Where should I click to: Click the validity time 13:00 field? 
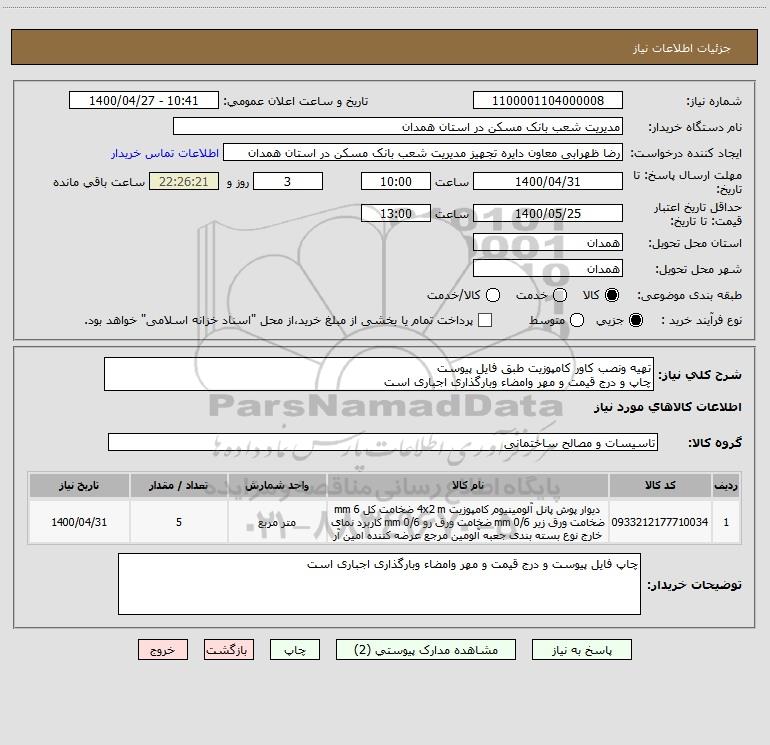click(396, 213)
